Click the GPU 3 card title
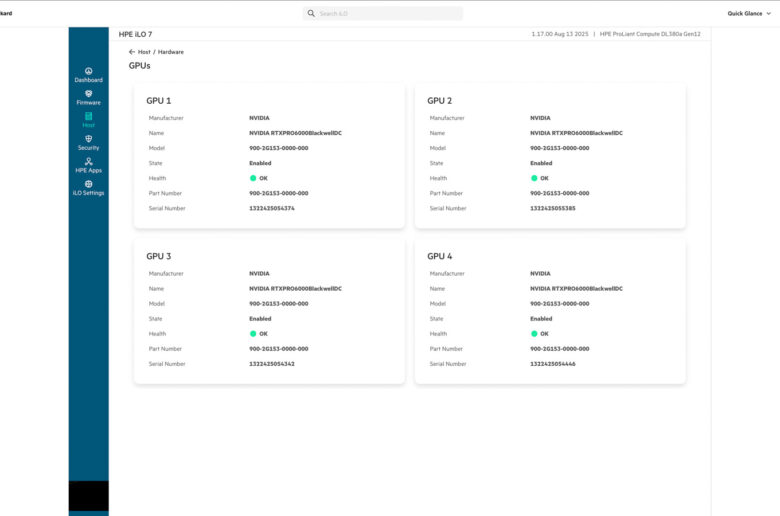Image resolution: width=780 pixels, height=516 pixels. click(x=158, y=256)
